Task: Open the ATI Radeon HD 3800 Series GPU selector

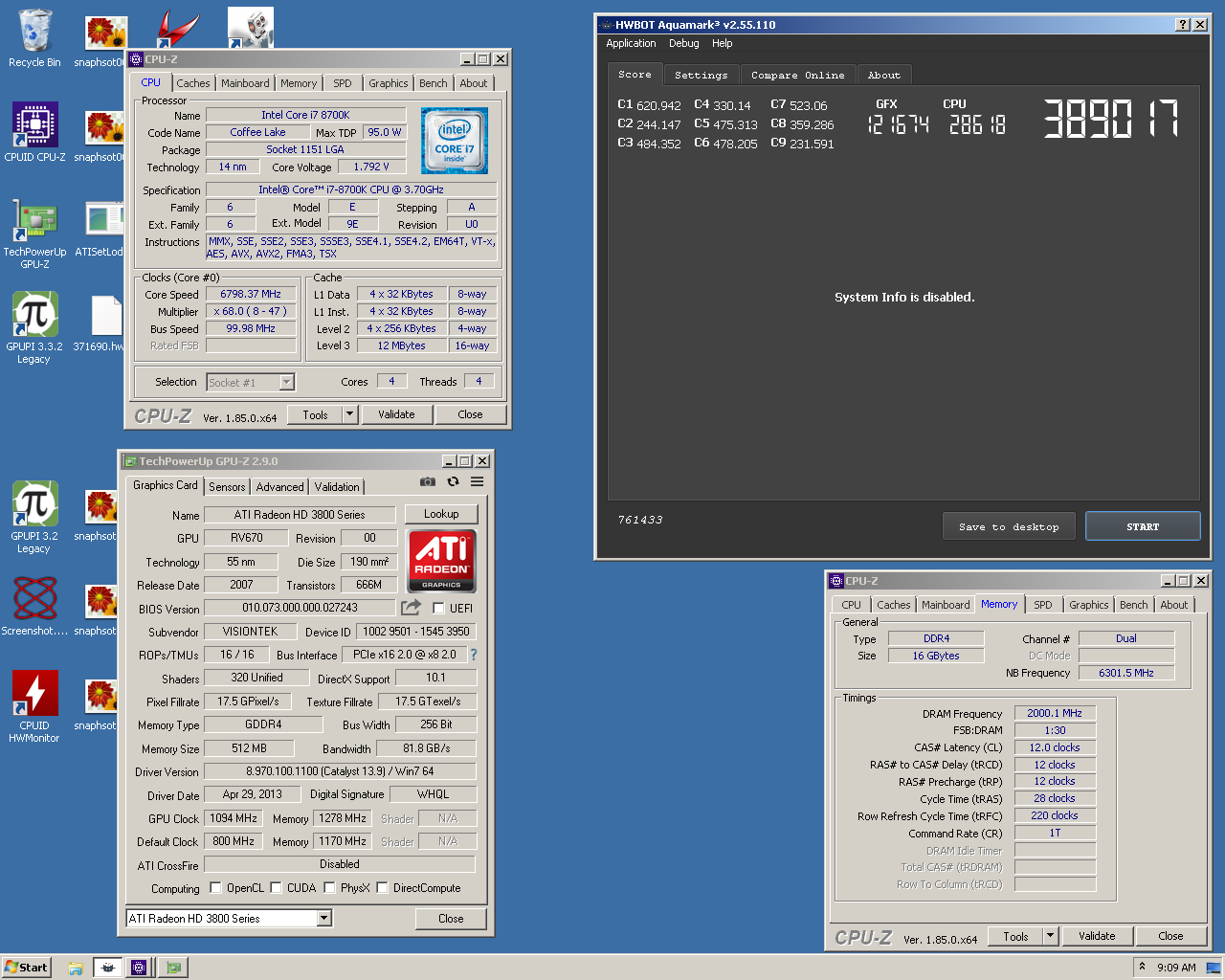Action: [x=229, y=918]
